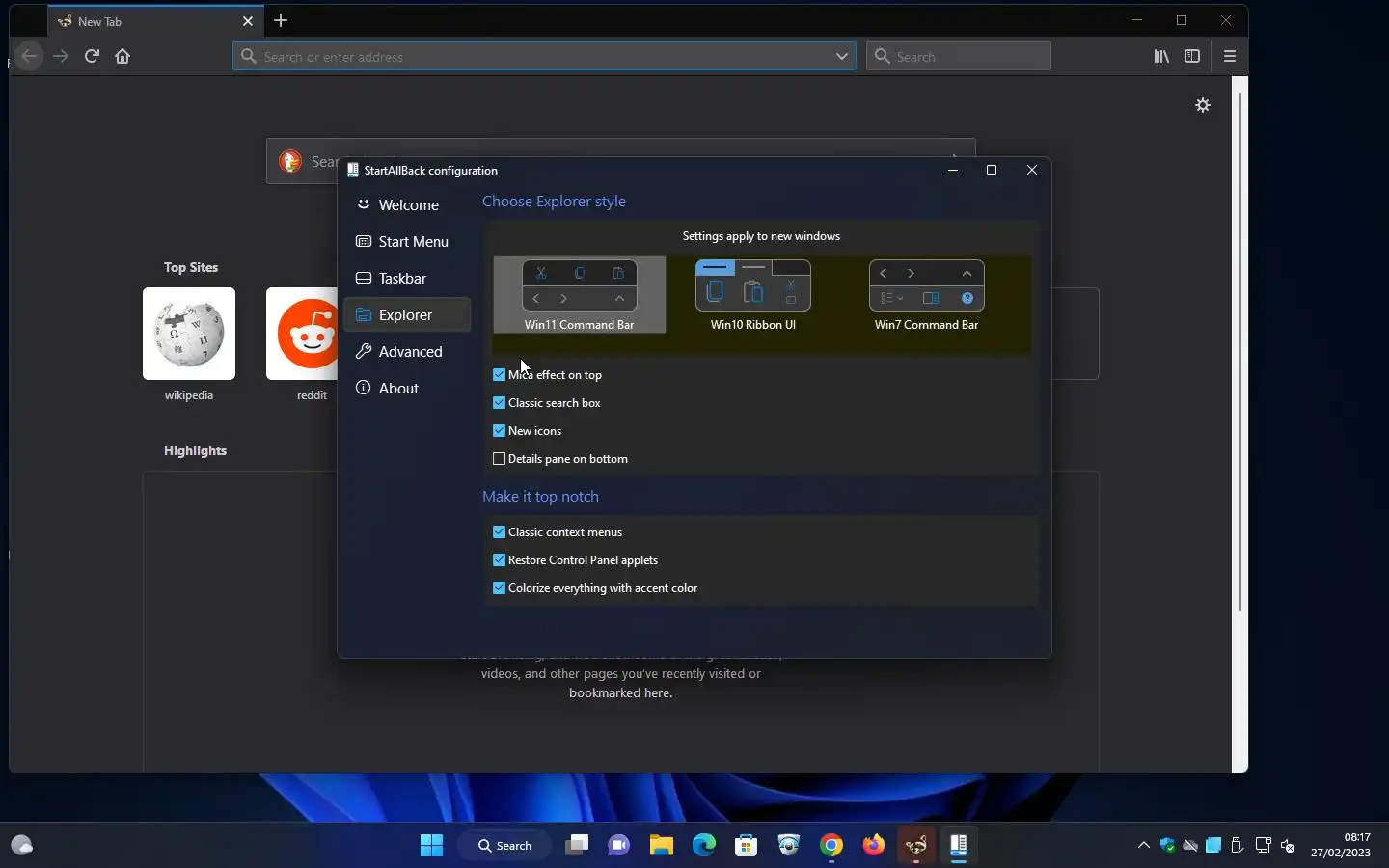This screenshot has height=868, width=1389.
Task: Select the New Tab browser tab
Action: 154,21
